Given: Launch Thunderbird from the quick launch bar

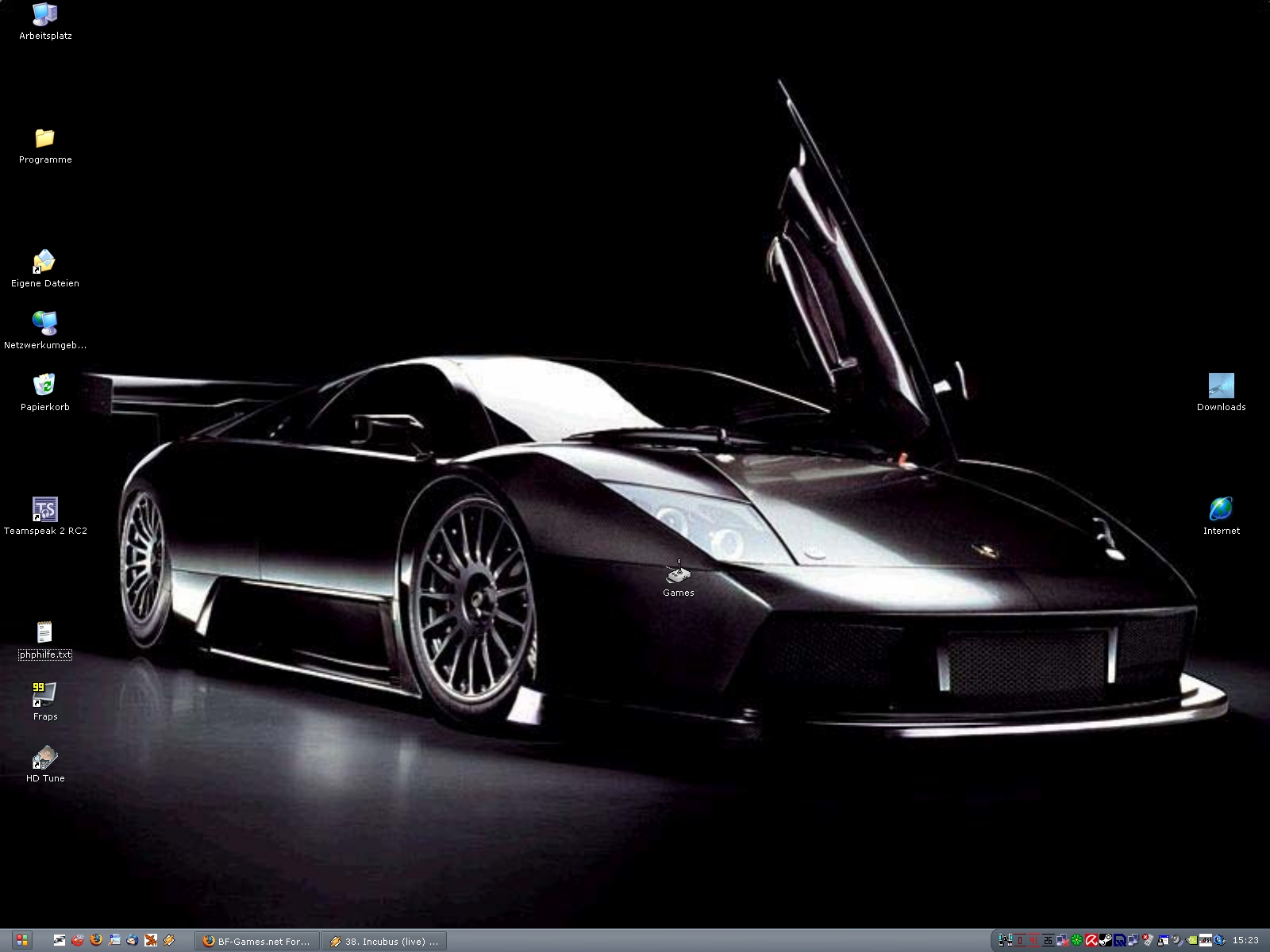Looking at the screenshot, I should 132,940.
